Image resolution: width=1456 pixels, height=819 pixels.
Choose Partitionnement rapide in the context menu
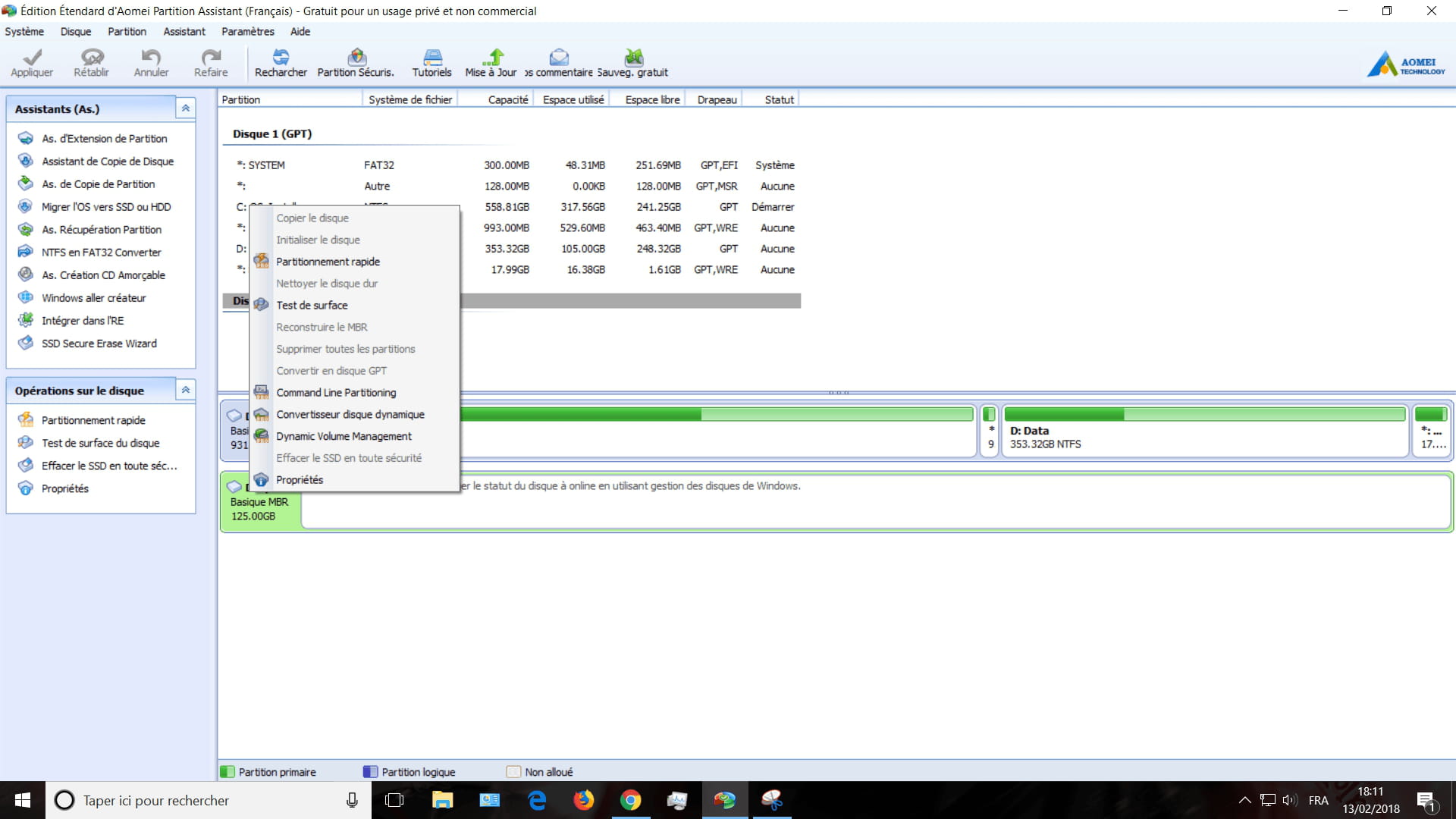(x=328, y=262)
